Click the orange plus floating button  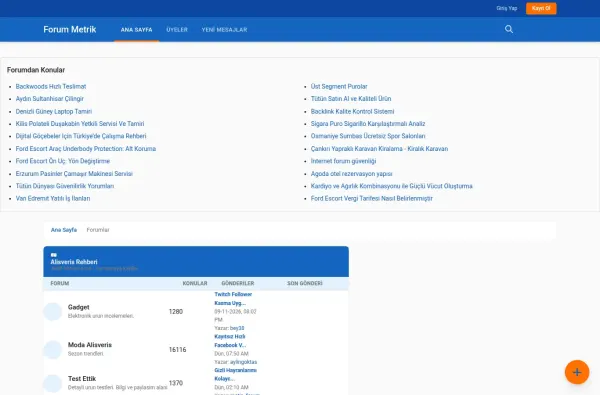(x=577, y=372)
